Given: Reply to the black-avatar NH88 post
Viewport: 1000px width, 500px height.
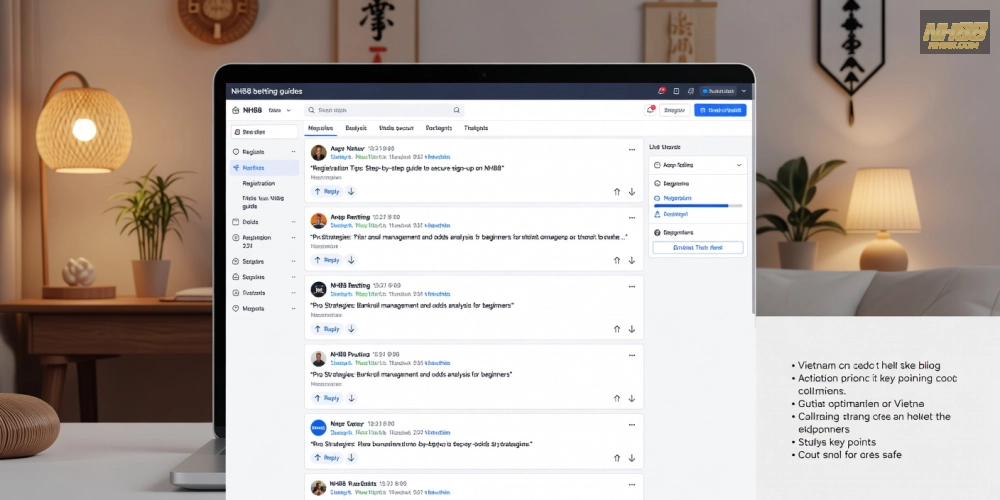Looking at the screenshot, I should coord(327,329).
